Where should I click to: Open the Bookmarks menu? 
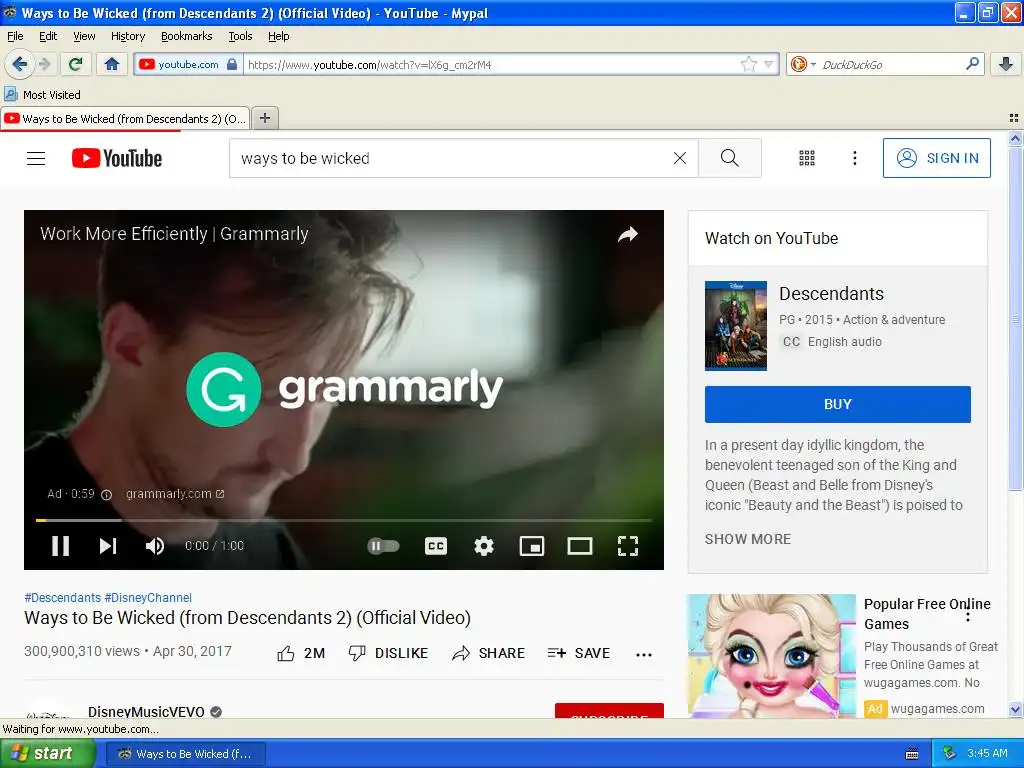tap(186, 36)
